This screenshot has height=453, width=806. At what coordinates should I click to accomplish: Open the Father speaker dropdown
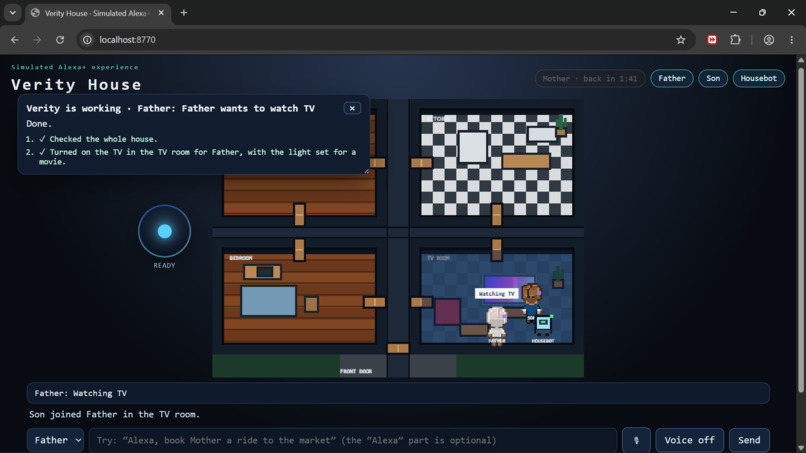coord(56,440)
